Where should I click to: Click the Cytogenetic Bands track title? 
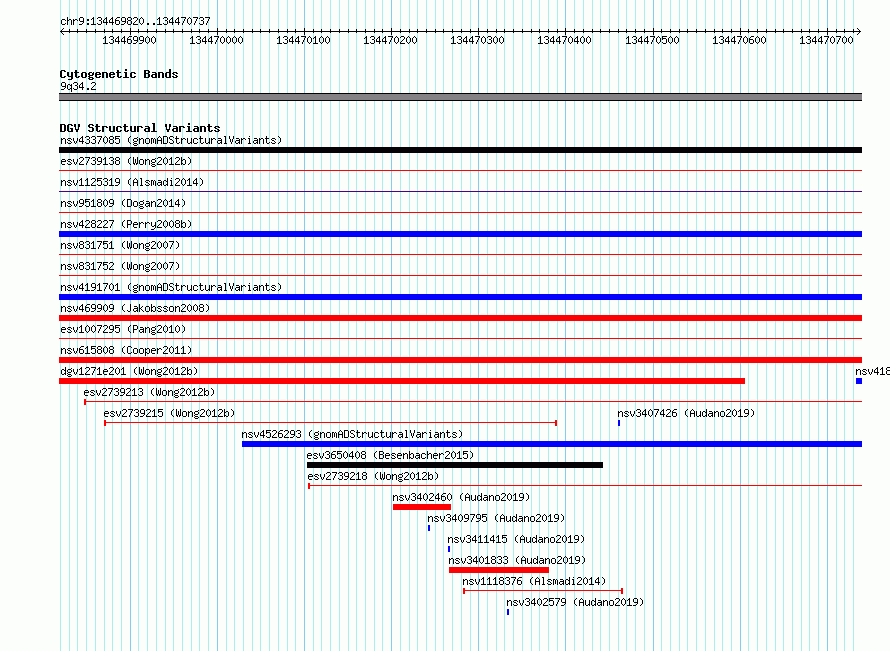coord(119,74)
